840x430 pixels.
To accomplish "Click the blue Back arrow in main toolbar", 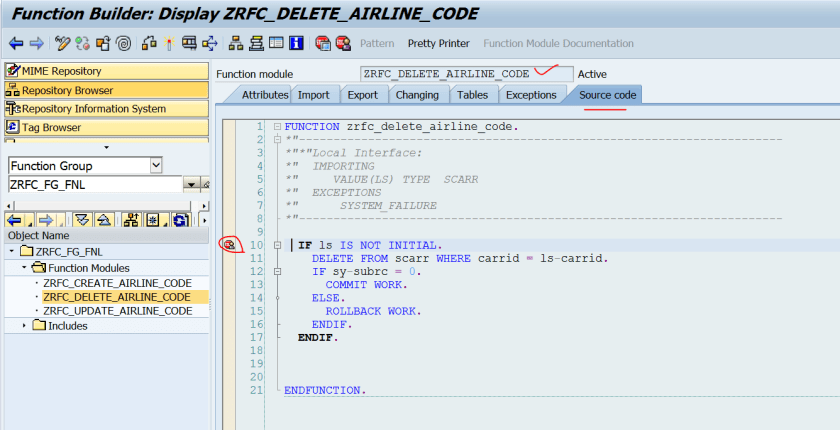I will pyautogui.click(x=16, y=43).
